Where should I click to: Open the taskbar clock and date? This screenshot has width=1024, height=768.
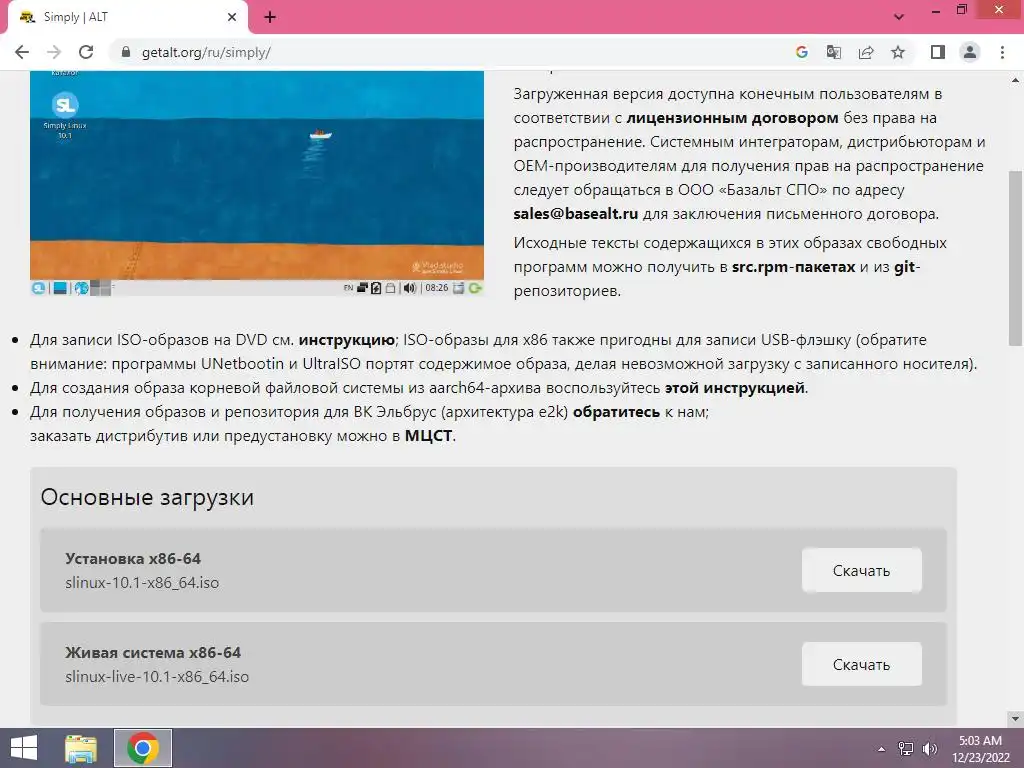pyautogui.click(x=980, y=748)
